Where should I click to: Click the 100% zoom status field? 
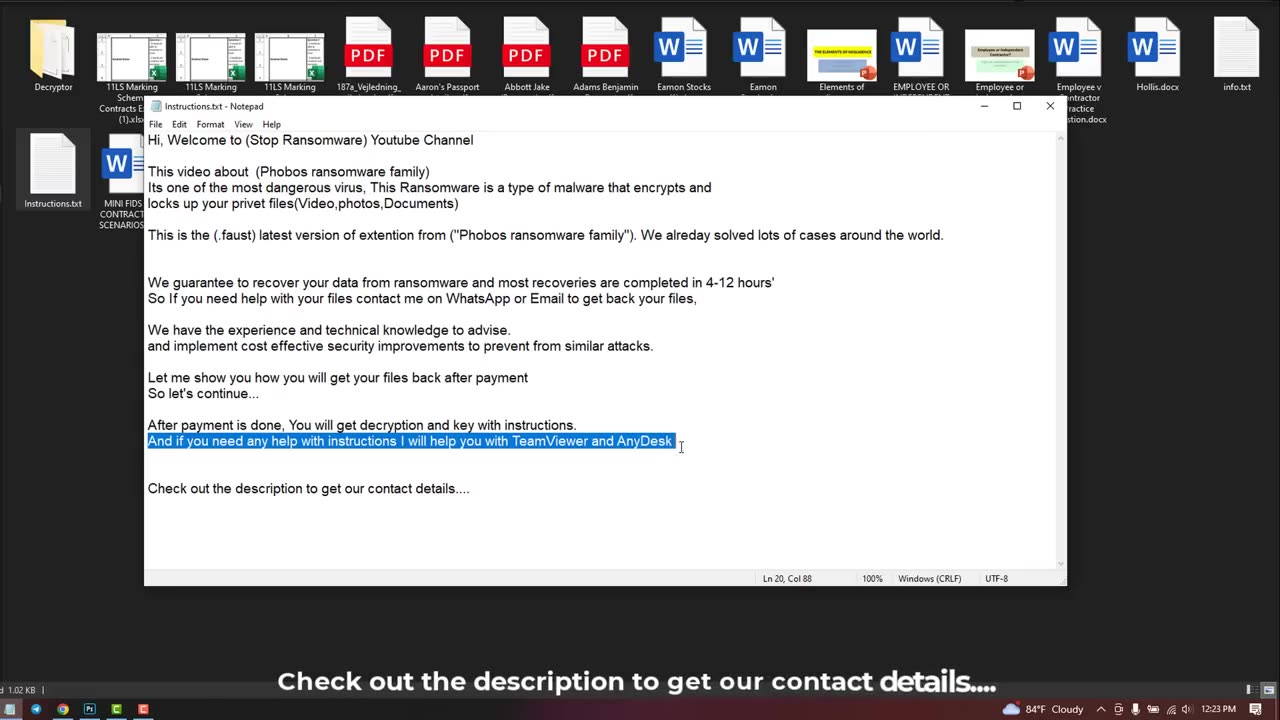pos(872,579)
